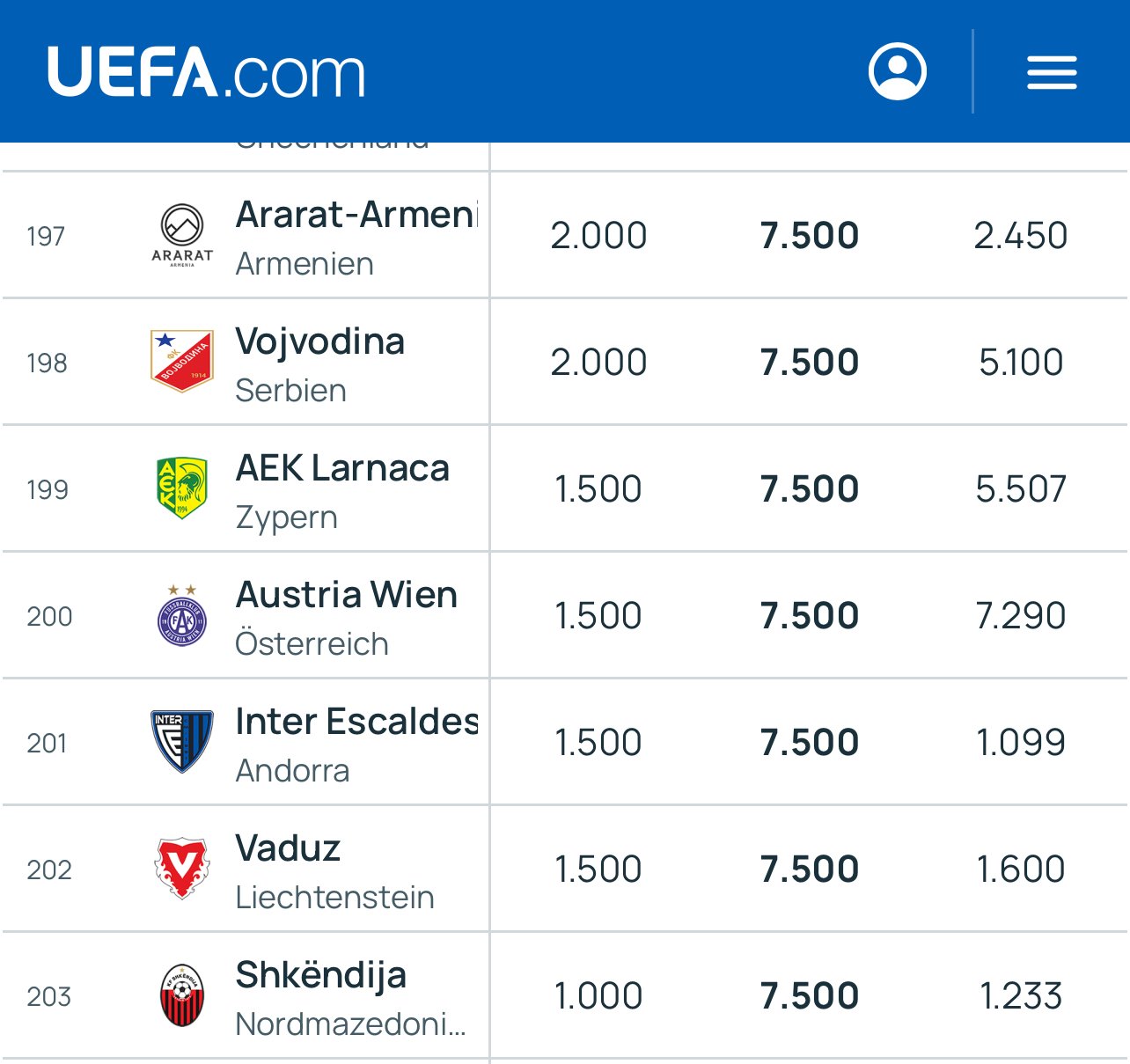Screen dimensions: 1130x1064
Task: Select the Austria Wien team name
Action: (347, 595)
